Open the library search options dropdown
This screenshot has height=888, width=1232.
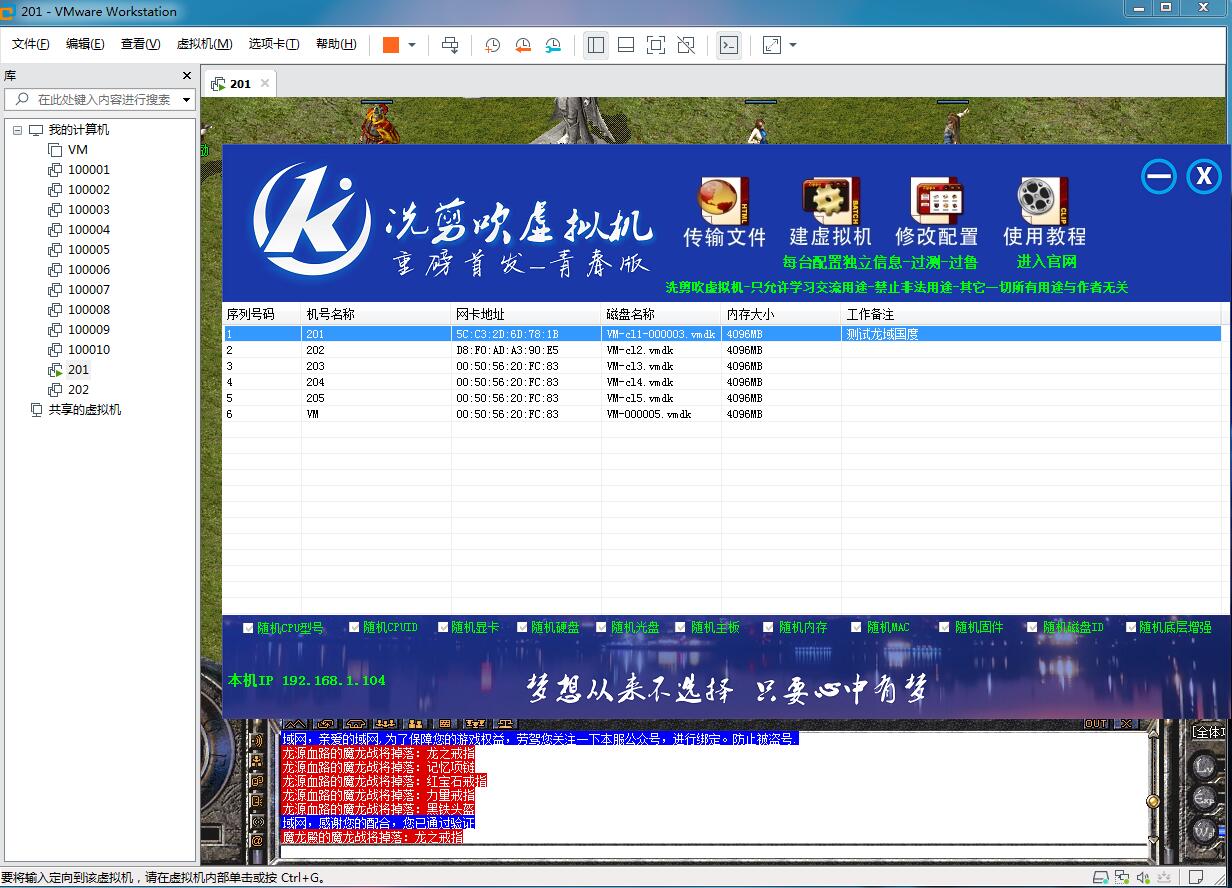(186, 100)
